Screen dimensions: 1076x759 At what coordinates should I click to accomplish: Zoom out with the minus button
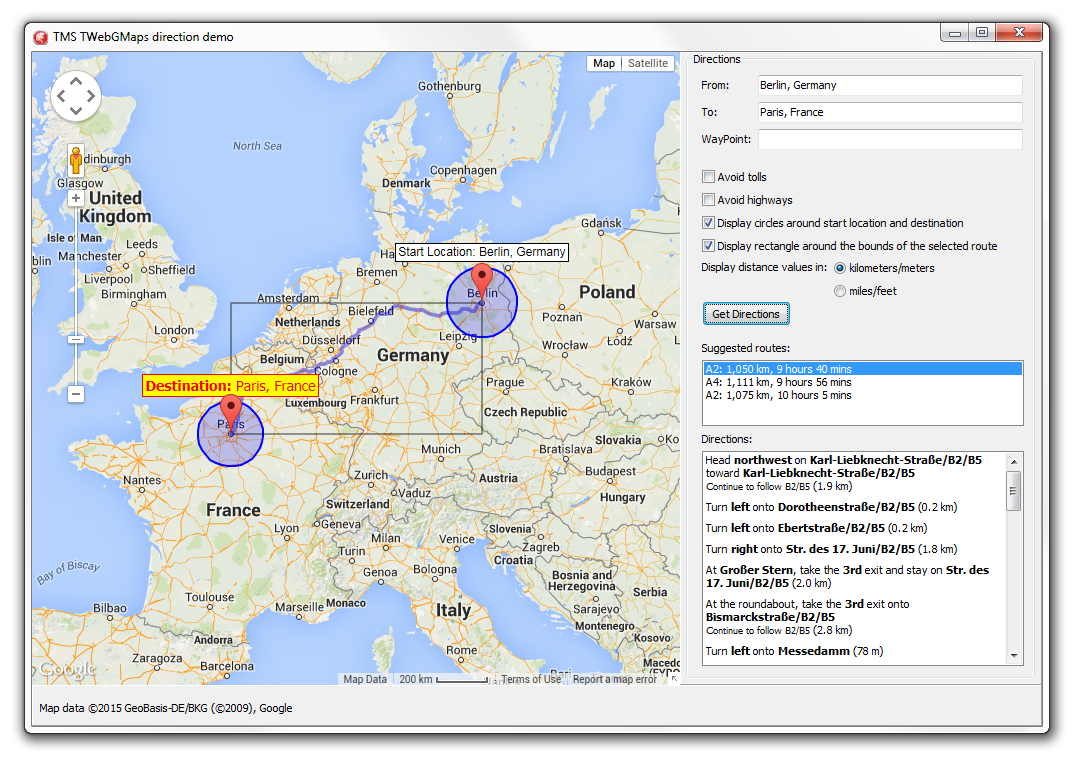(x=75, y=394)
